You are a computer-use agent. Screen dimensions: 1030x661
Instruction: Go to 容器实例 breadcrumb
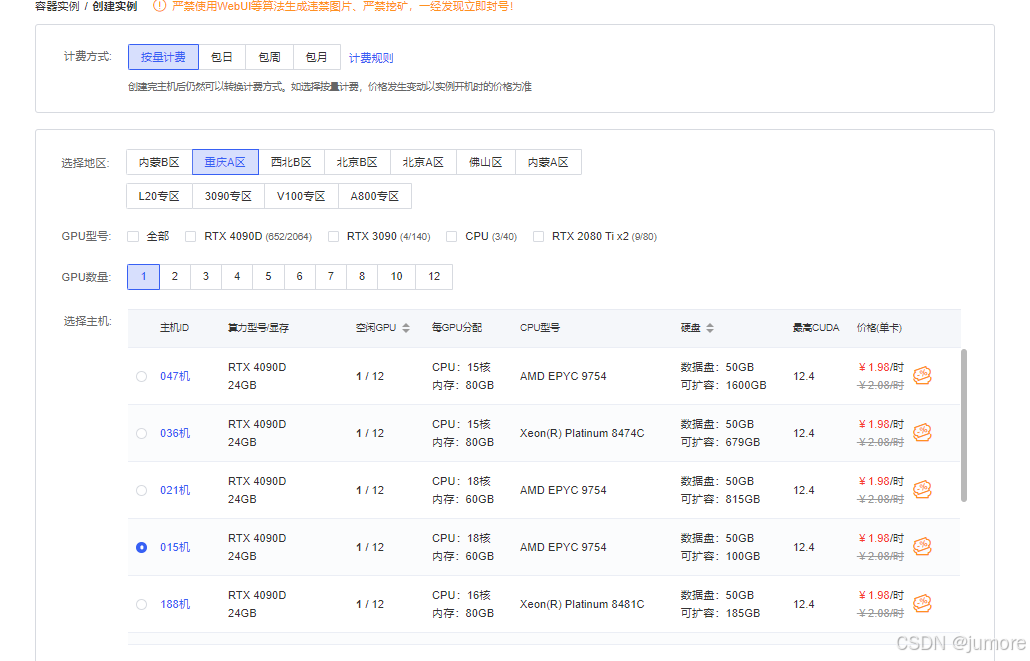[57, 6]
